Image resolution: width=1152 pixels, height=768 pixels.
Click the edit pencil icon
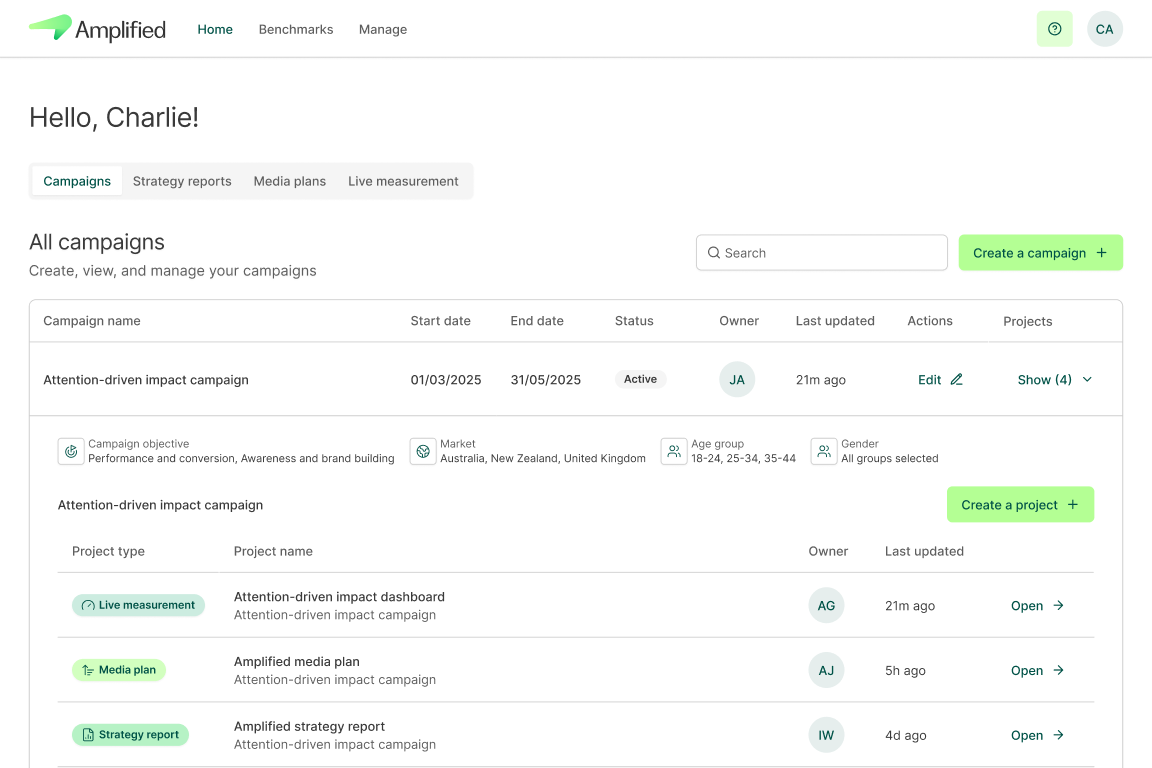point(956,380)
